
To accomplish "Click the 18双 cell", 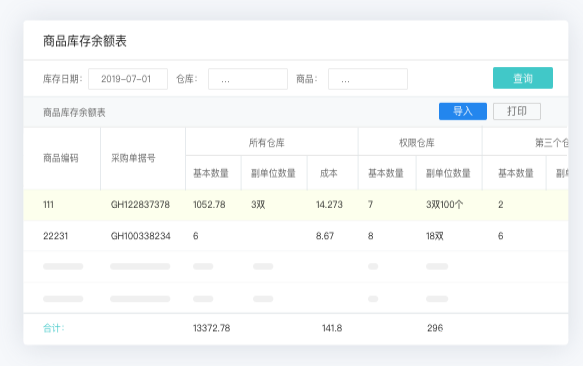I will [435, 236].
